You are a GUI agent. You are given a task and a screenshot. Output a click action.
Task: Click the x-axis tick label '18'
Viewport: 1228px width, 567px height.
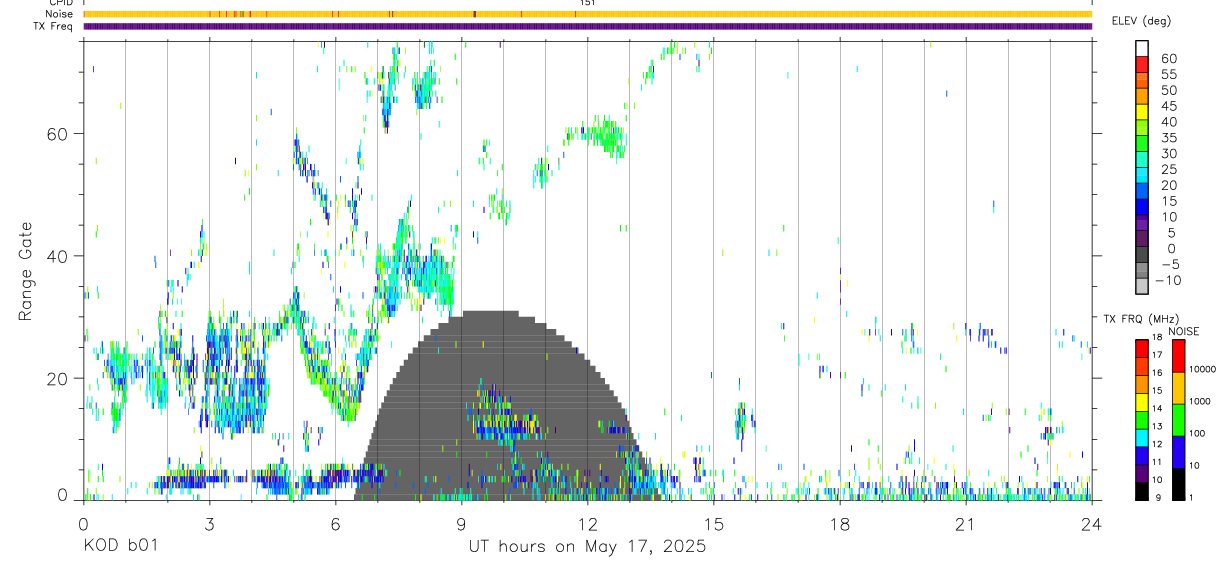(x=839, y=524)
